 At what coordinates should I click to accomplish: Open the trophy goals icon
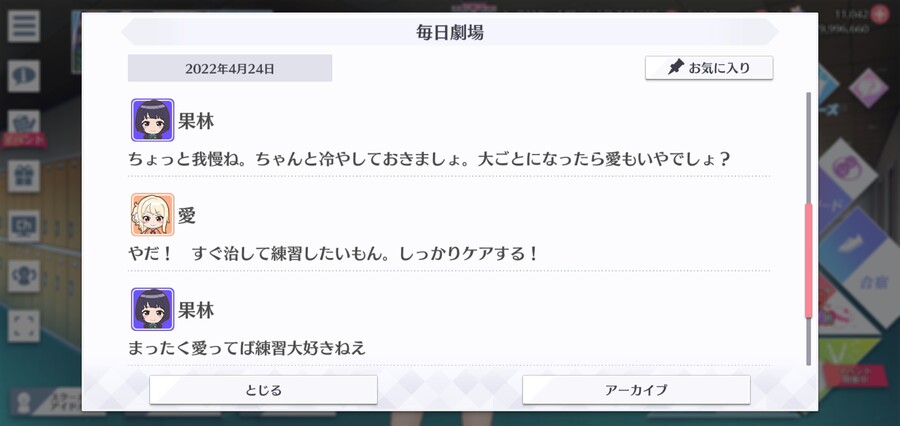pyautogui.click(x=24, y=276)
